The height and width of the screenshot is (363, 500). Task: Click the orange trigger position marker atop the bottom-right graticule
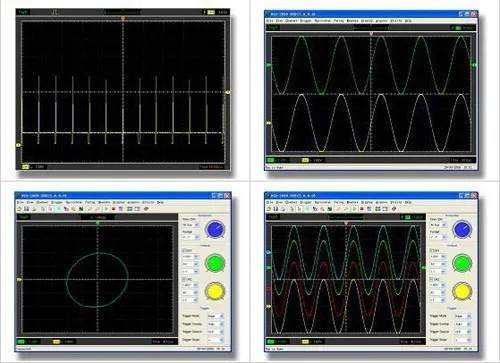[x=346, y=223]
